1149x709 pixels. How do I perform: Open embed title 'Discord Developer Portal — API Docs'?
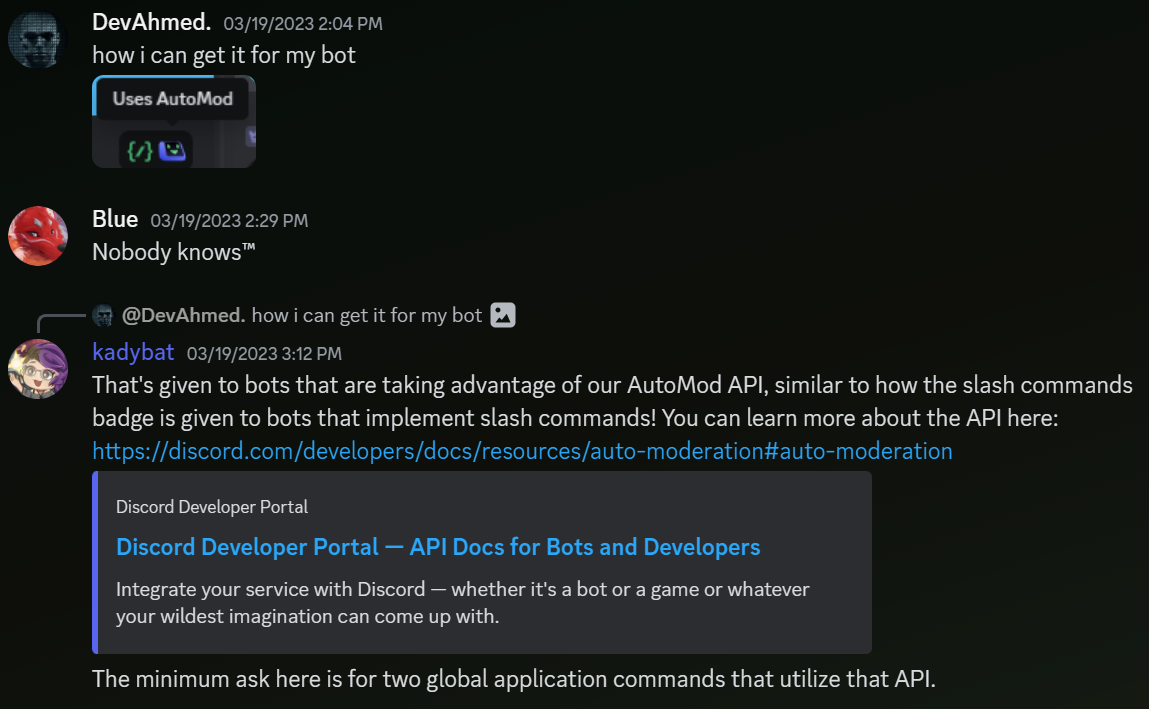[x=438, y=547]
